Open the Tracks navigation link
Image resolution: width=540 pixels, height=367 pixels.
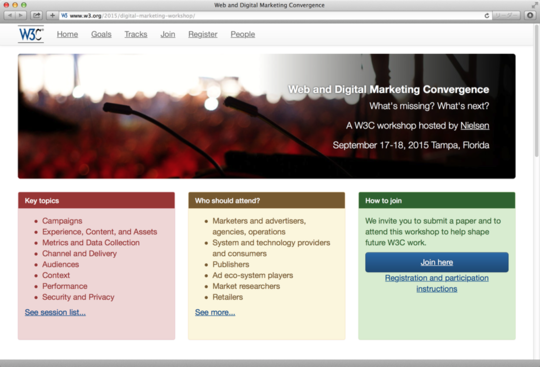tap(136, 34)
